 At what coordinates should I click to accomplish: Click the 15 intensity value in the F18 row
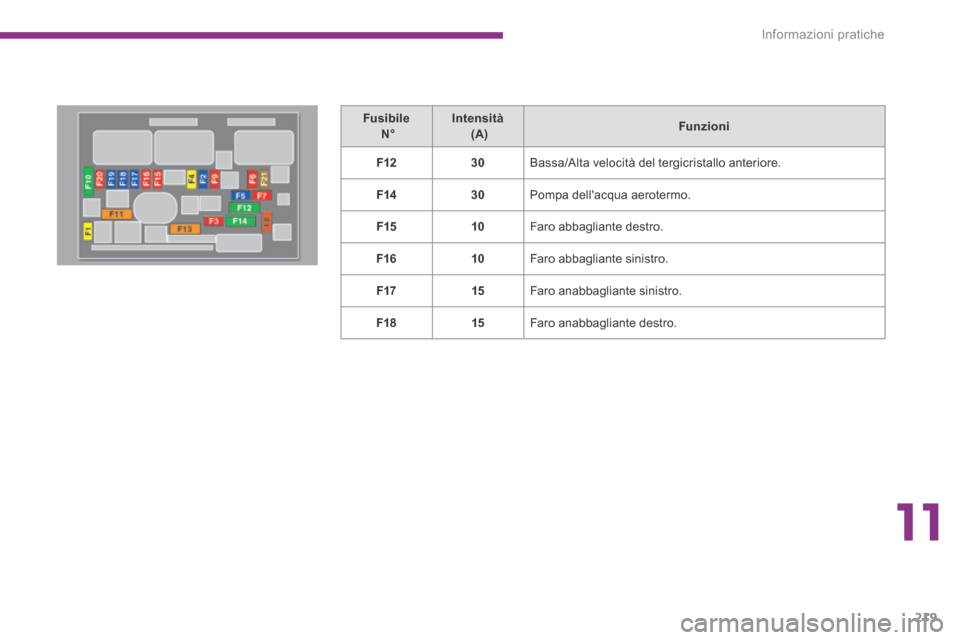478,323
